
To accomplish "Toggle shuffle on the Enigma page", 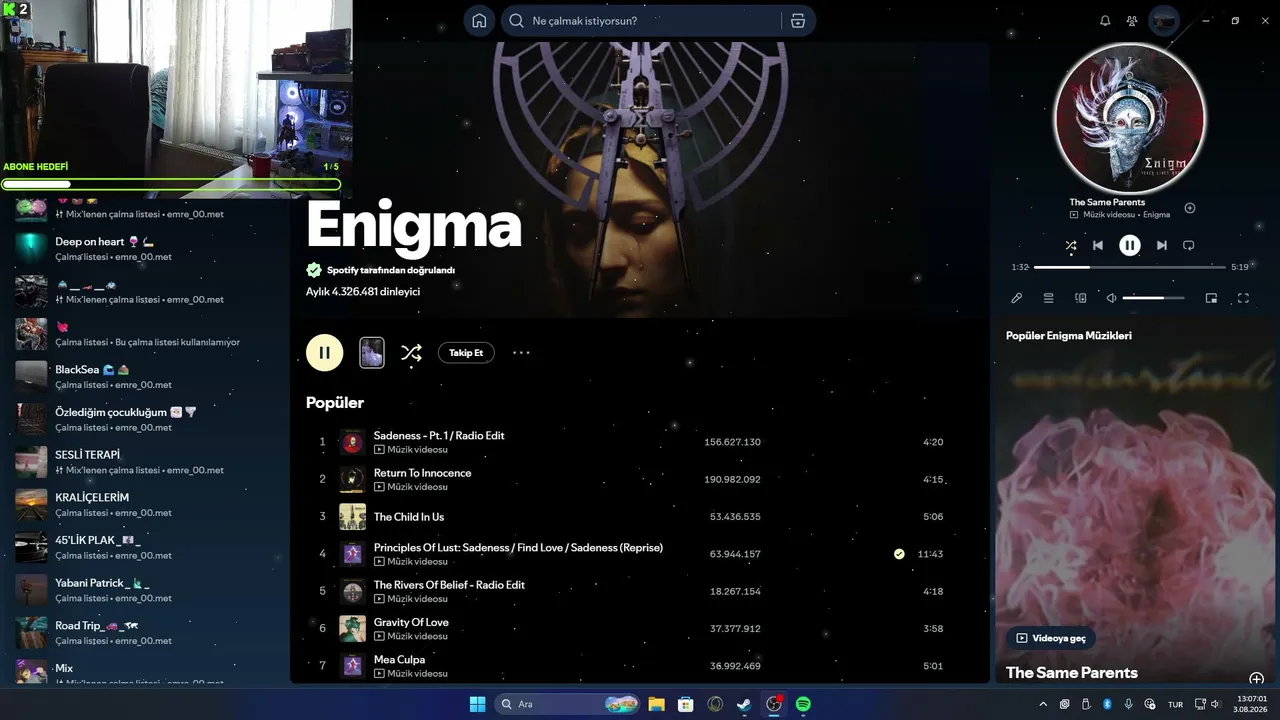I will 411,352.
